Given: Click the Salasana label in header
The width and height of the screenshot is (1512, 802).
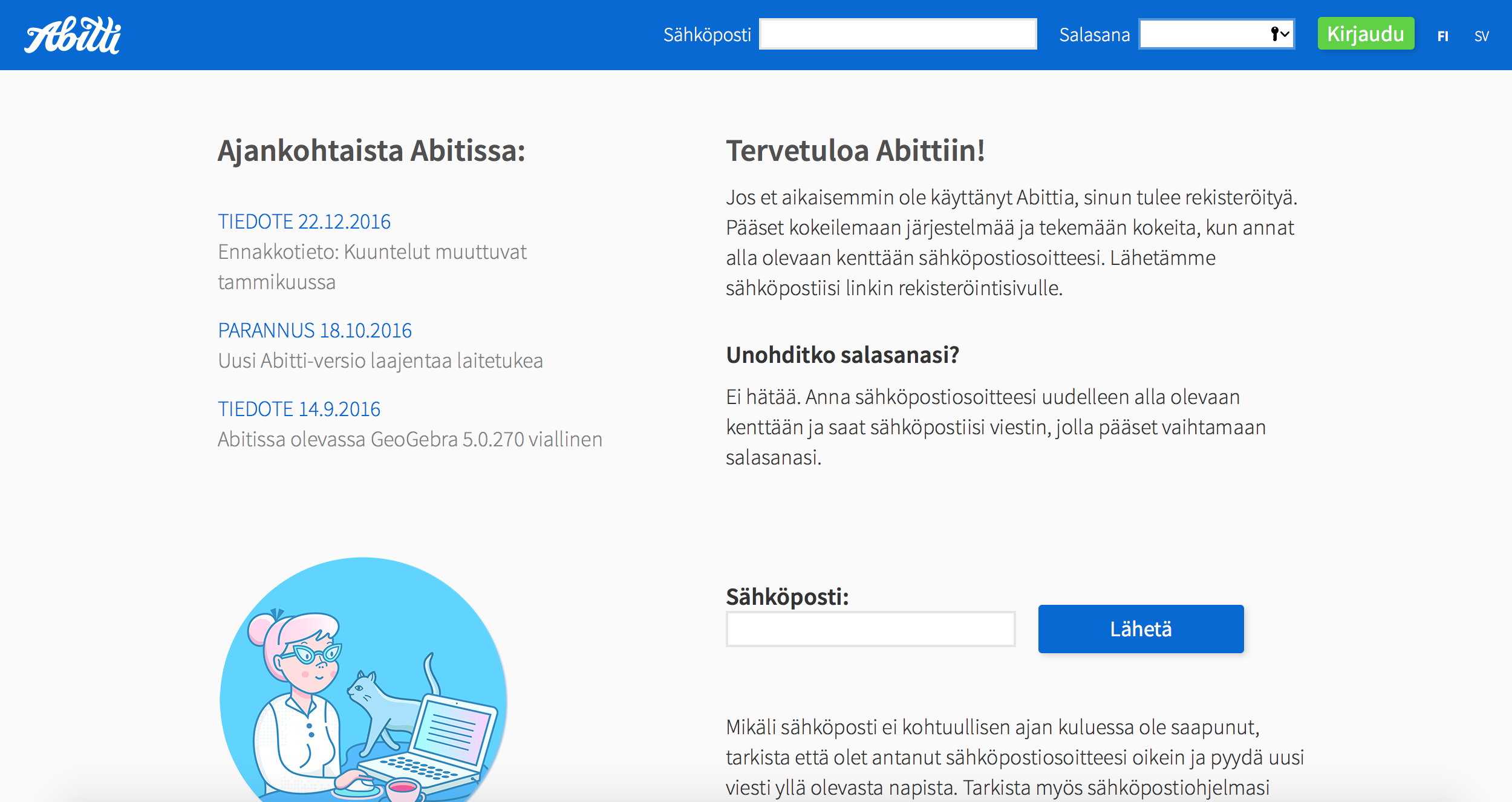Looking at the screenshot, I should [1094, 35].
